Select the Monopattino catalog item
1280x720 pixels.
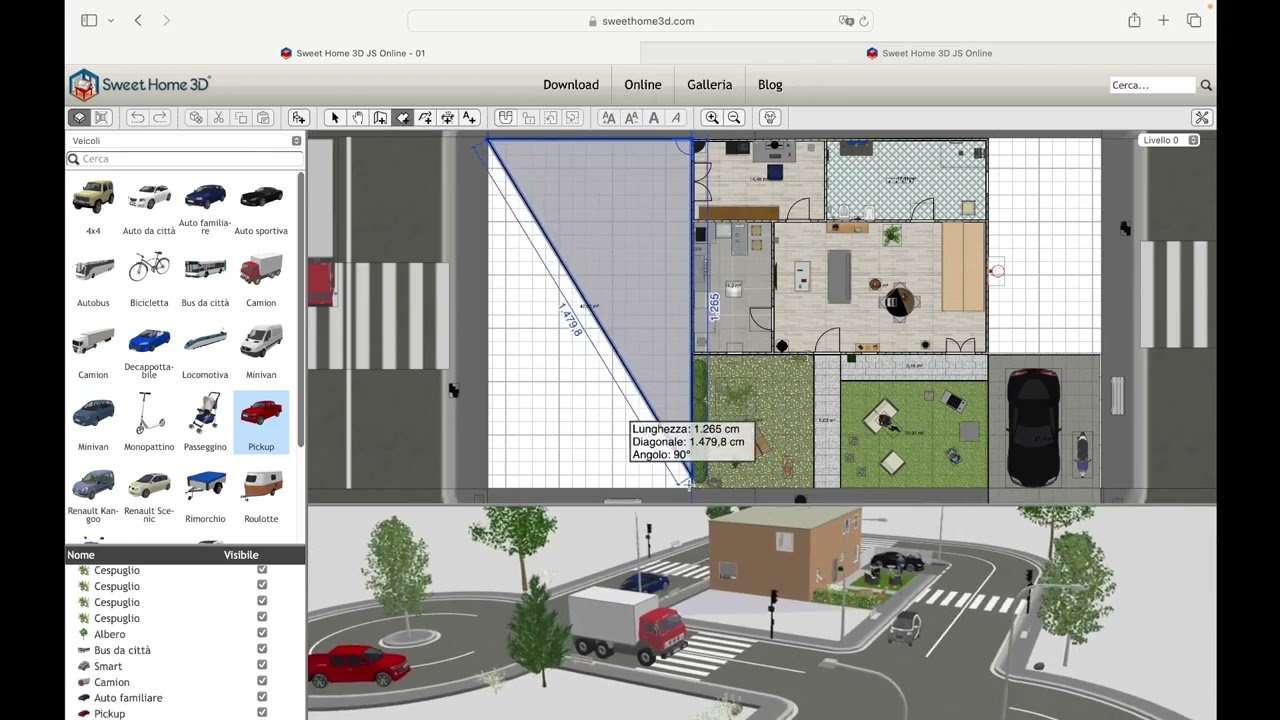point(149,422)
